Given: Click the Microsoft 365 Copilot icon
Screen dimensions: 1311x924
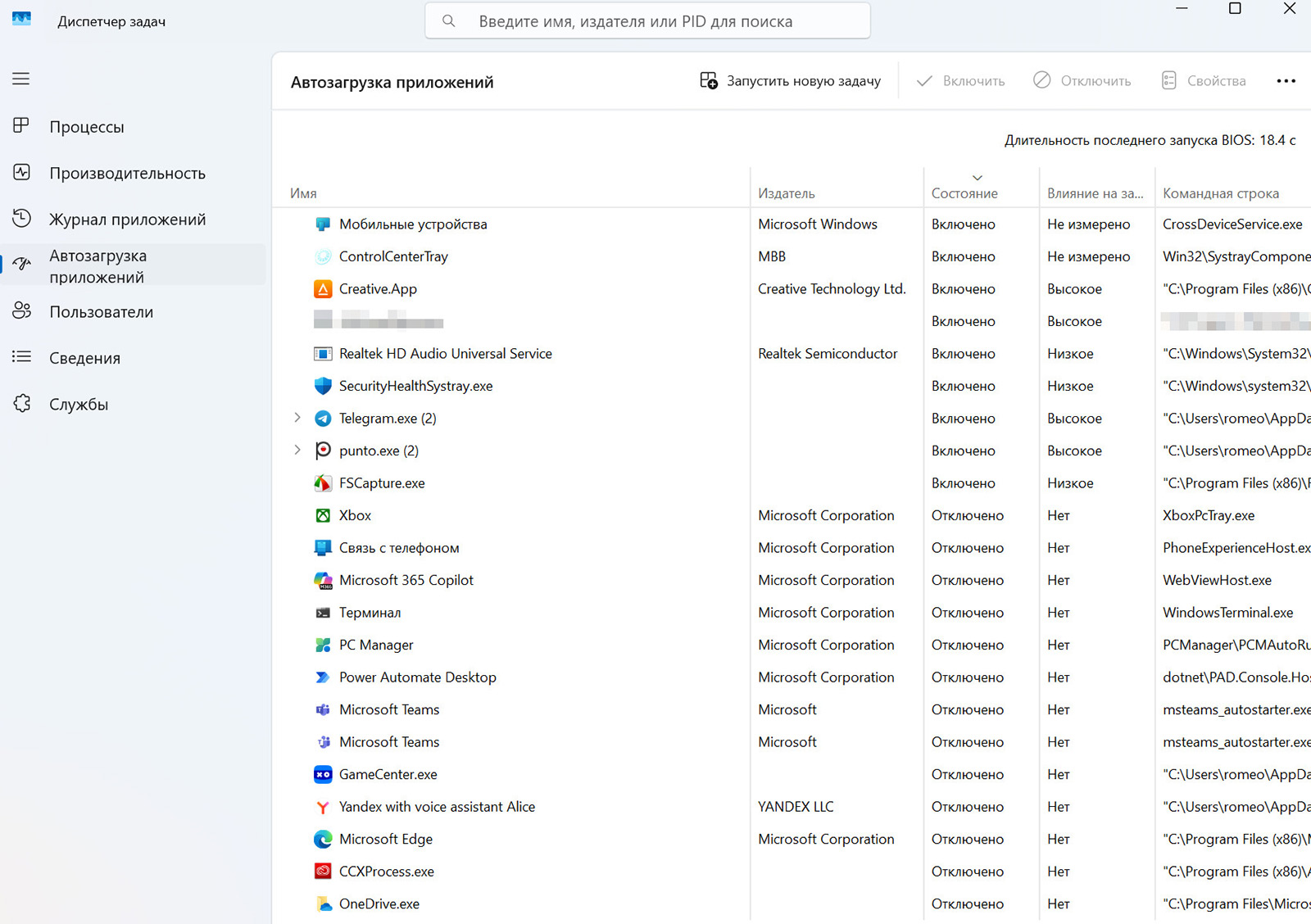Looking at the screenshot, I should [323, 580].
